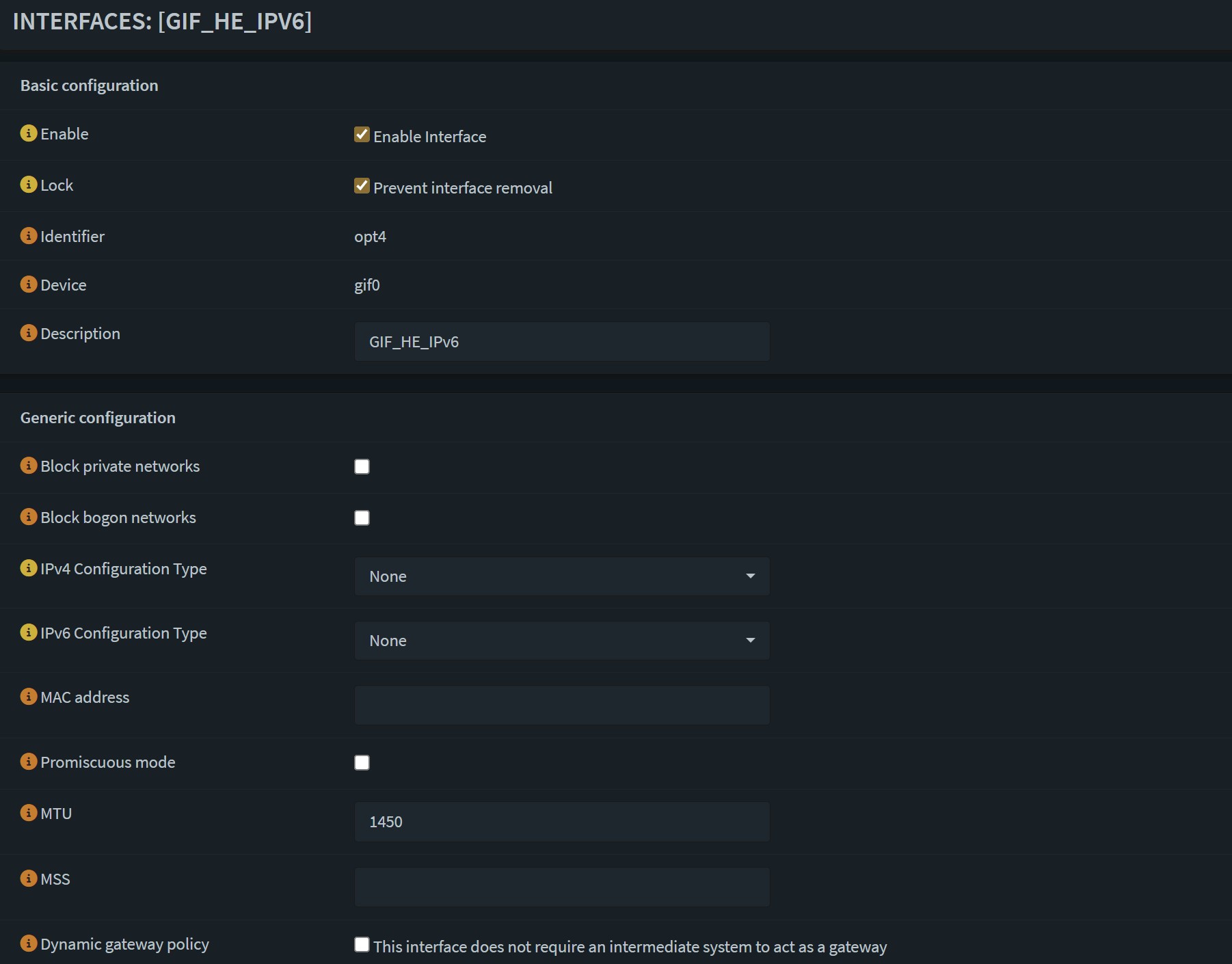This screenshot has width=1232, height=964.
Task: Click the info icon beside Promiscuous mode
Action: [28, 762]
